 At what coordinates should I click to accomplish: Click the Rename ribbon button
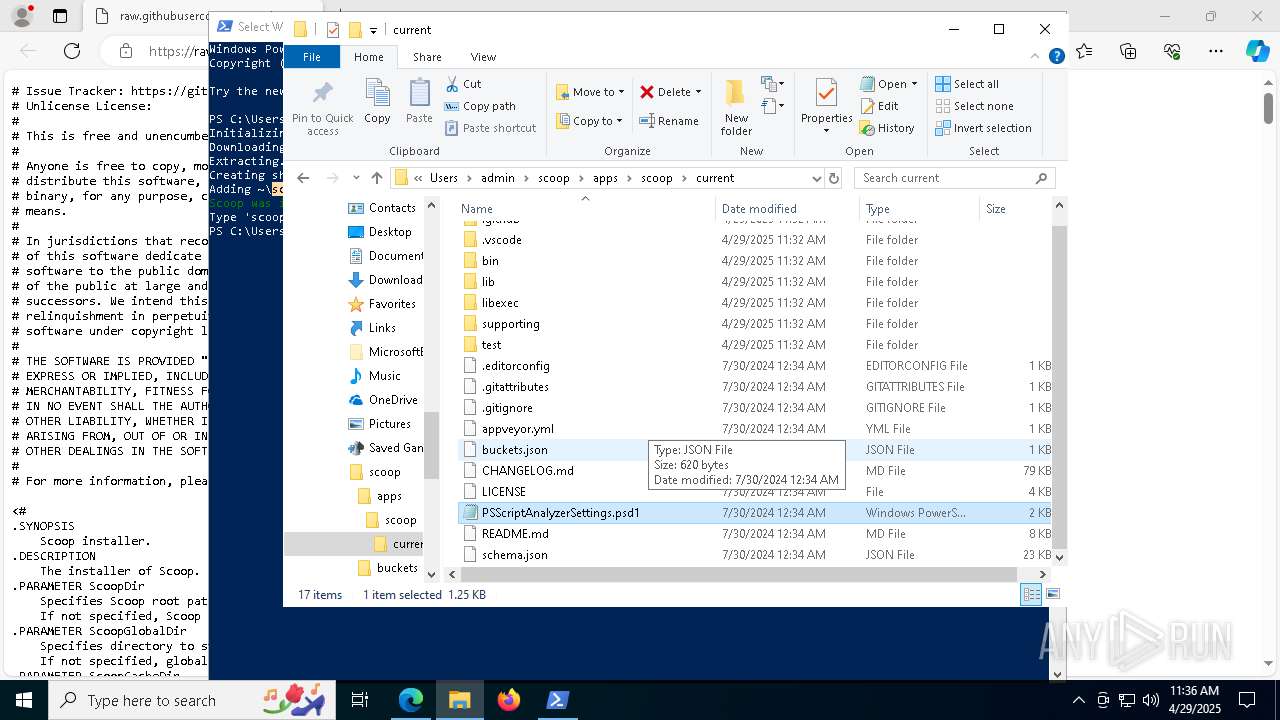coord(668,121)
